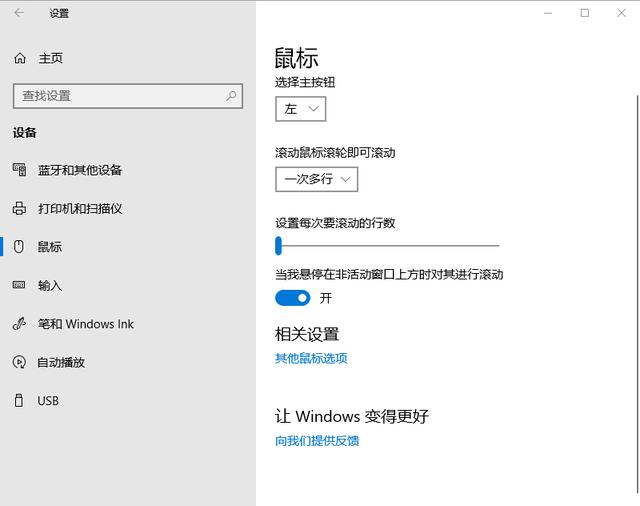Click 向我们提供反馈 feedback link
640x506 pixels.
click(x=317, y=440)
